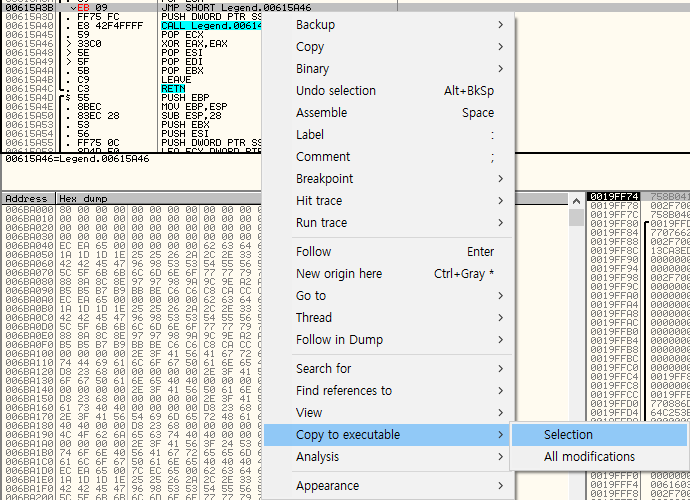Click the Search for submenu arrow
Image resolution: width=690 pixels, height=500 pixels.
click(500, 369)
